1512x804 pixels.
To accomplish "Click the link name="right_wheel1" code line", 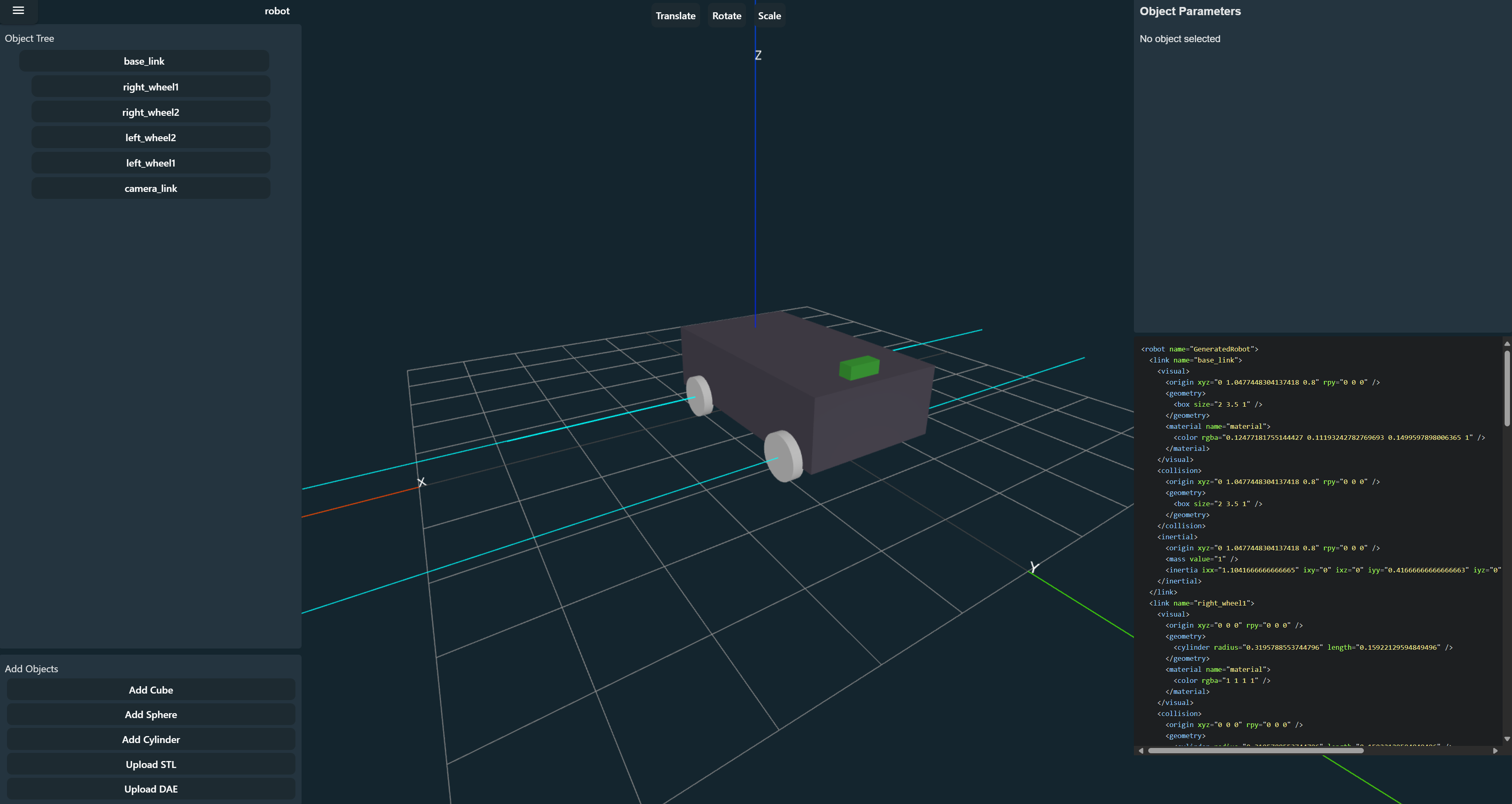I will [1201, 603].
